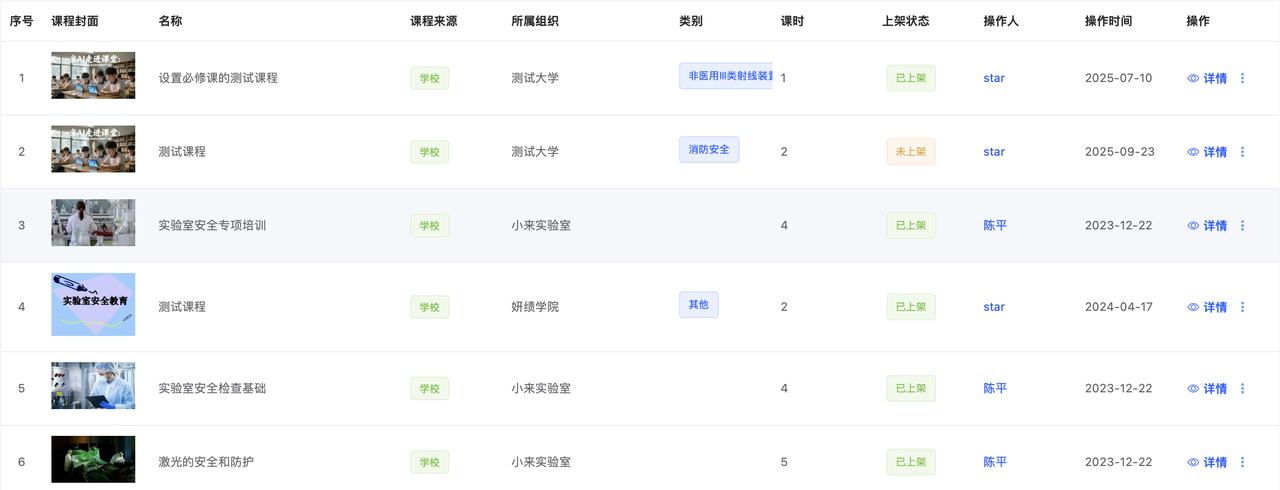Click three-dot icon for 实验室安全检查基础
This screenshot has height=490, width=1280.
tap(1242, 389)
